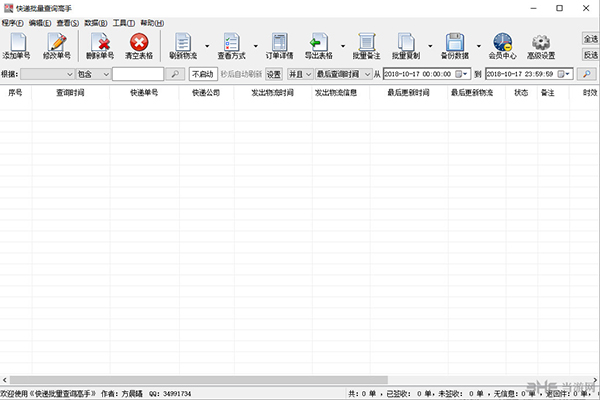Click the QQ: 34991734 status bar text
This screenshot has width=600, height=400.
pyautogui.click(x=170, y=393)
